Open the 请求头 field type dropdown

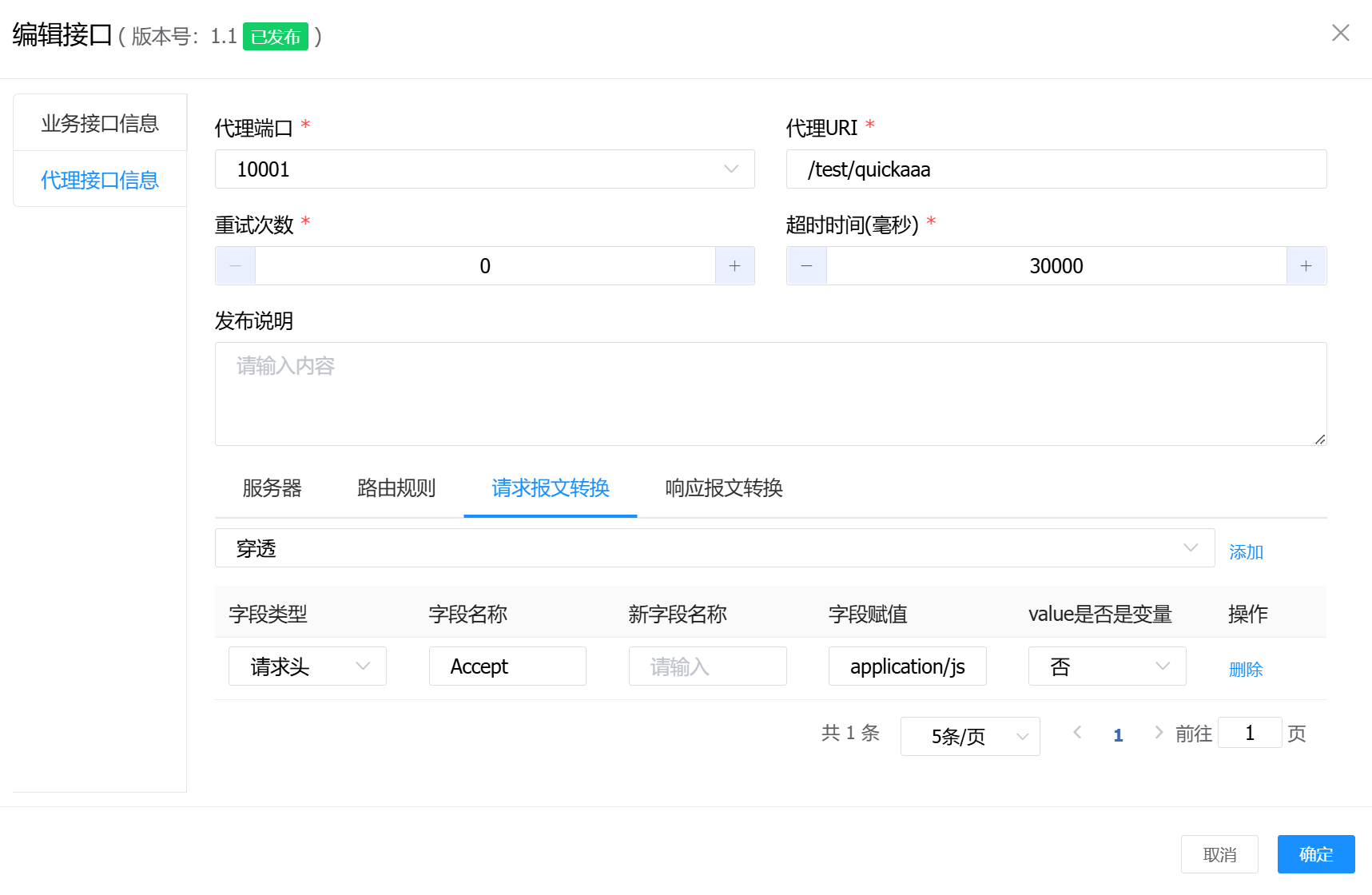tap(307, 666)
